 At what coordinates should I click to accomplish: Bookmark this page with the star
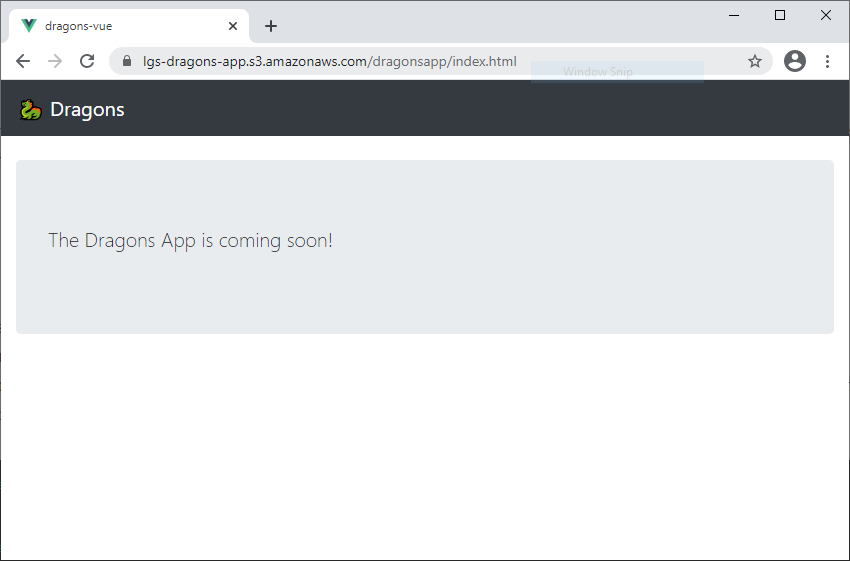[x=755, y=61]
